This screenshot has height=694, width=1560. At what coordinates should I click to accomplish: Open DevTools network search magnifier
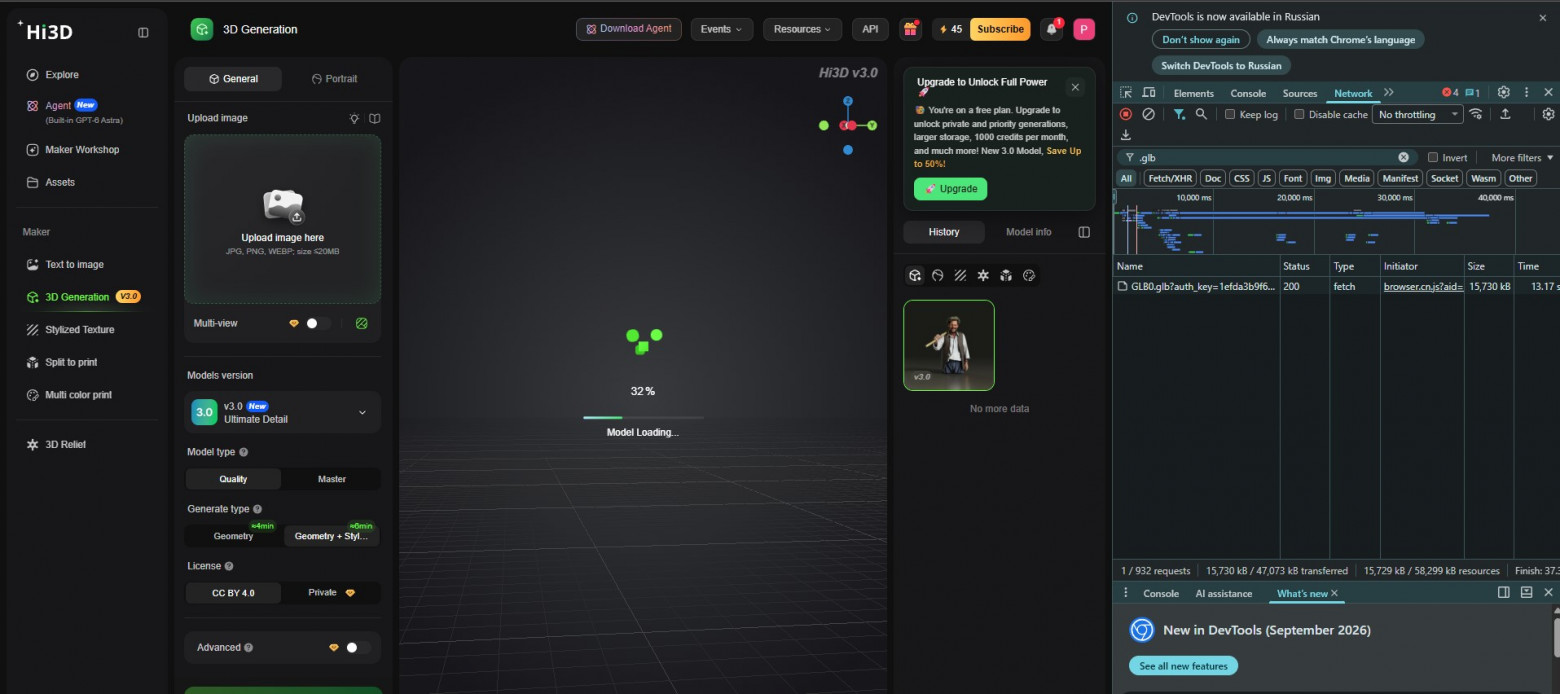click(1201, 114)
